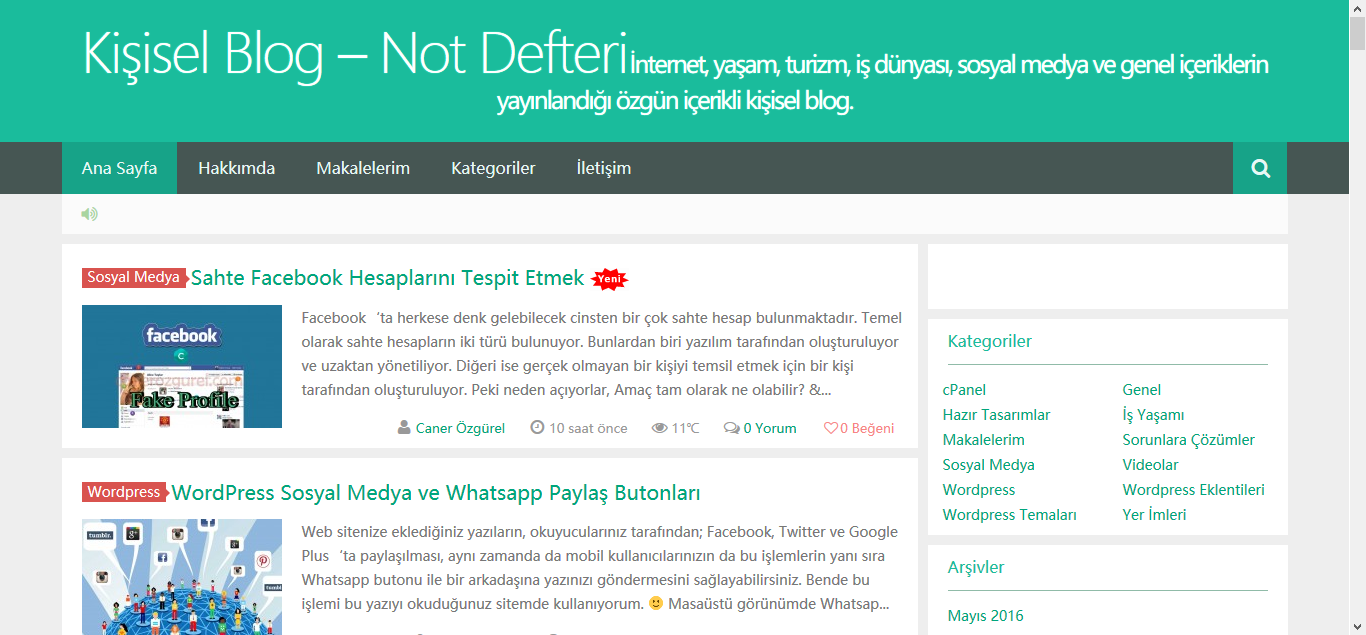Open Makalelerim in the navigation bar
The height and width of the screenshot is (635, 1366).
tap(363, 168)
